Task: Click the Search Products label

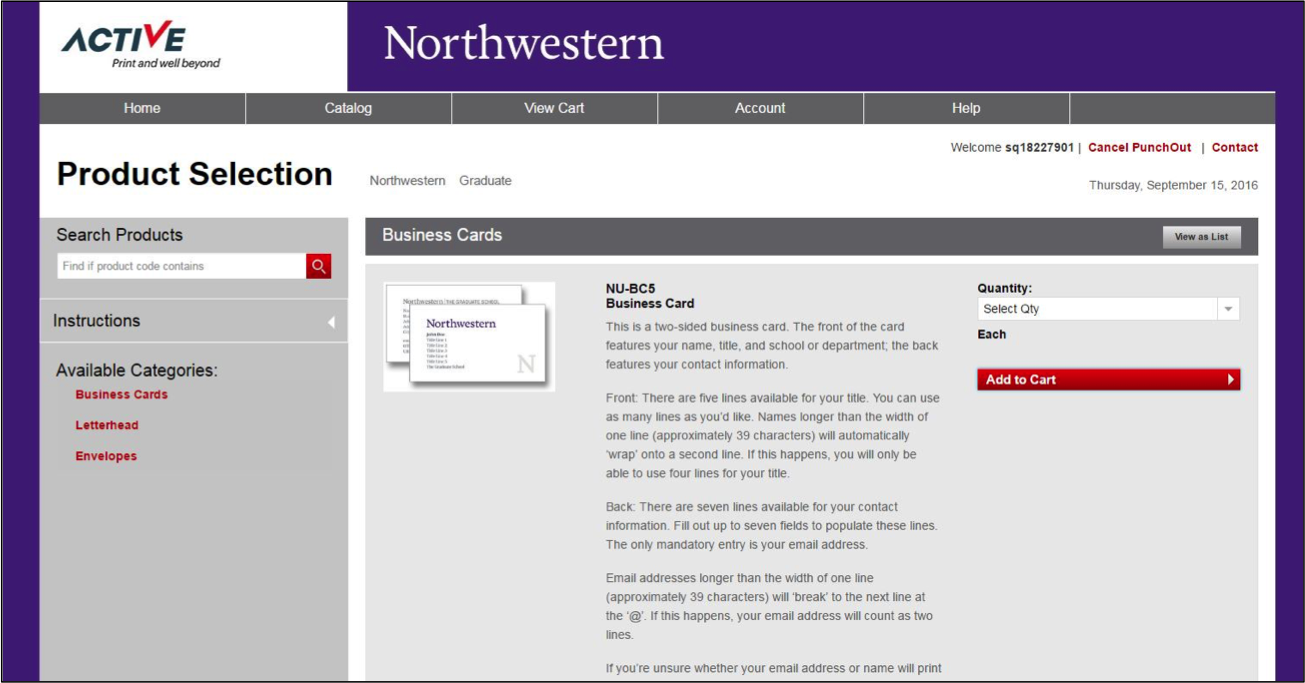Action: pyautogui.click(x=119, y=235)
